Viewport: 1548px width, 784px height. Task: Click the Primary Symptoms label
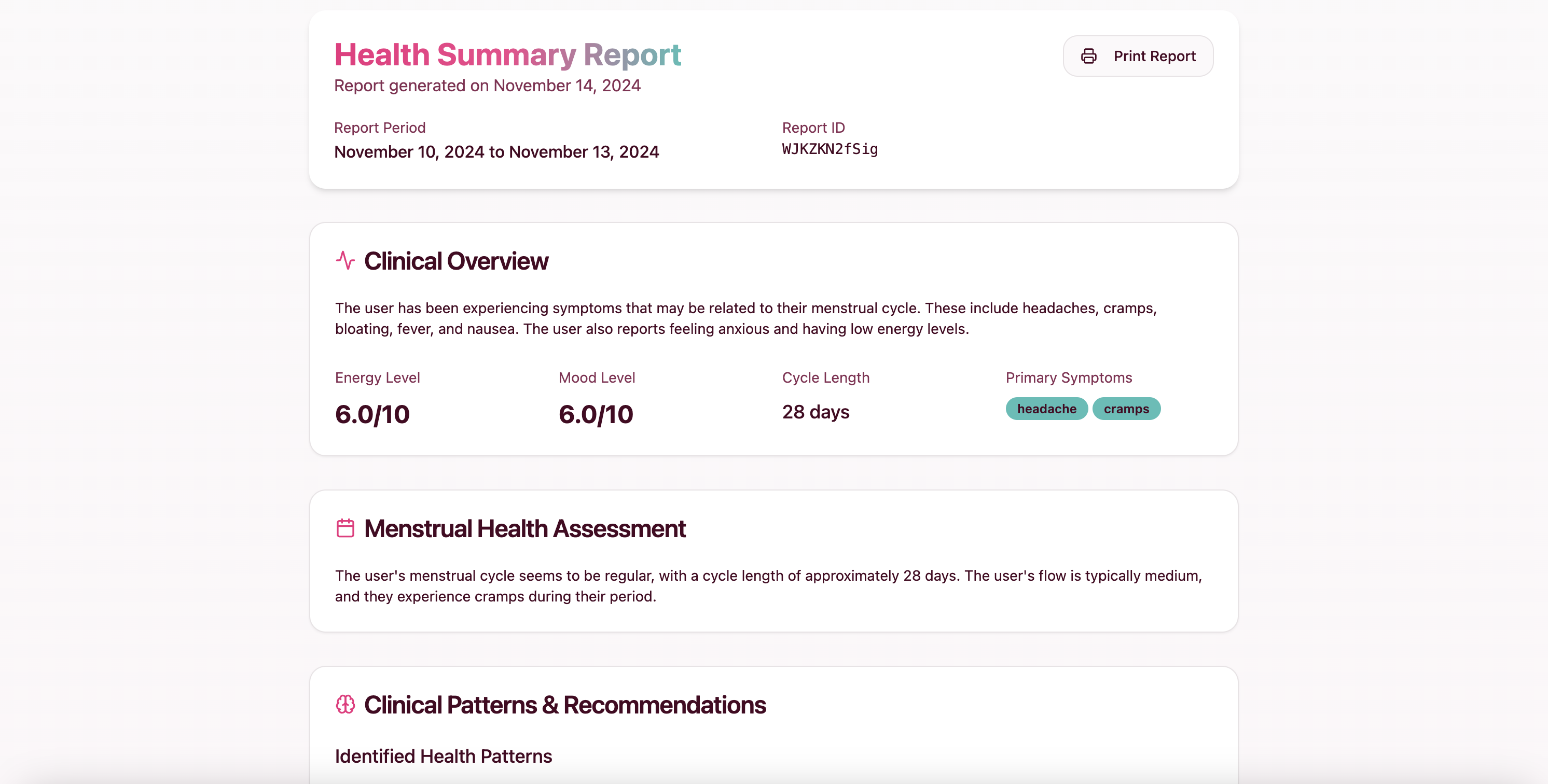tap(1069, 377)
